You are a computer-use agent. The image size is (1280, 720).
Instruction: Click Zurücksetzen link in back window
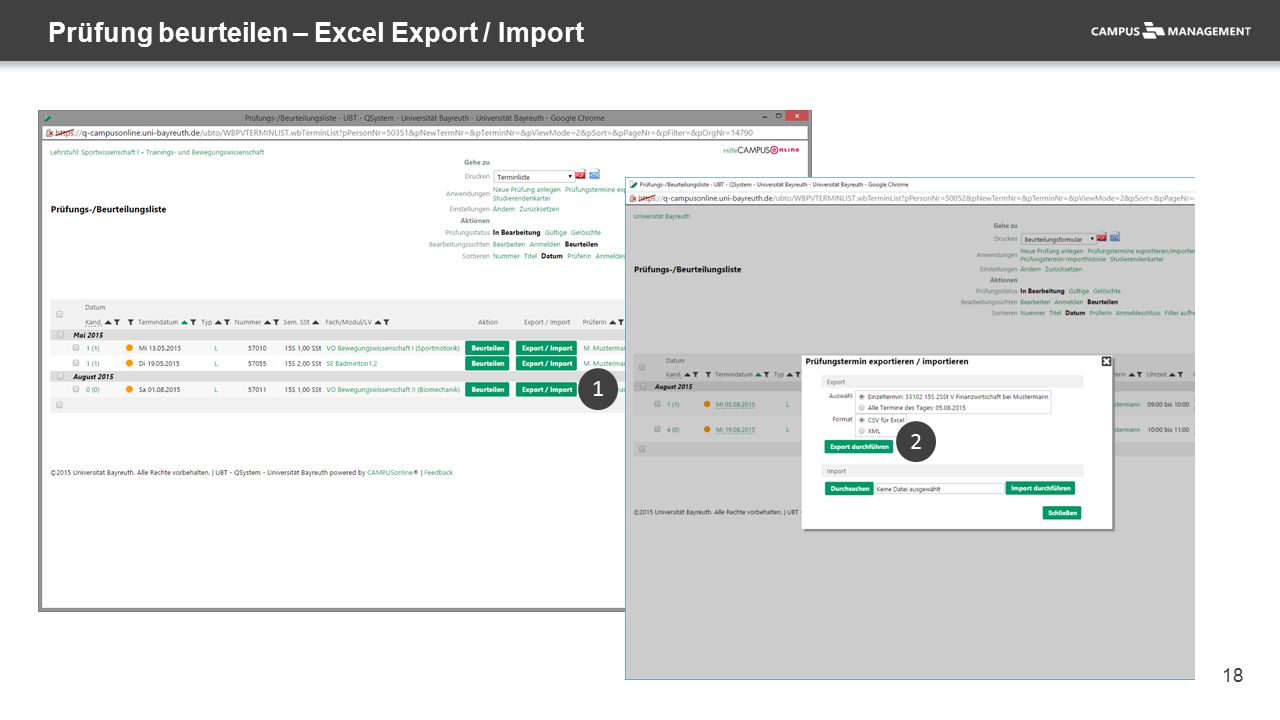[x=539, y=209]
